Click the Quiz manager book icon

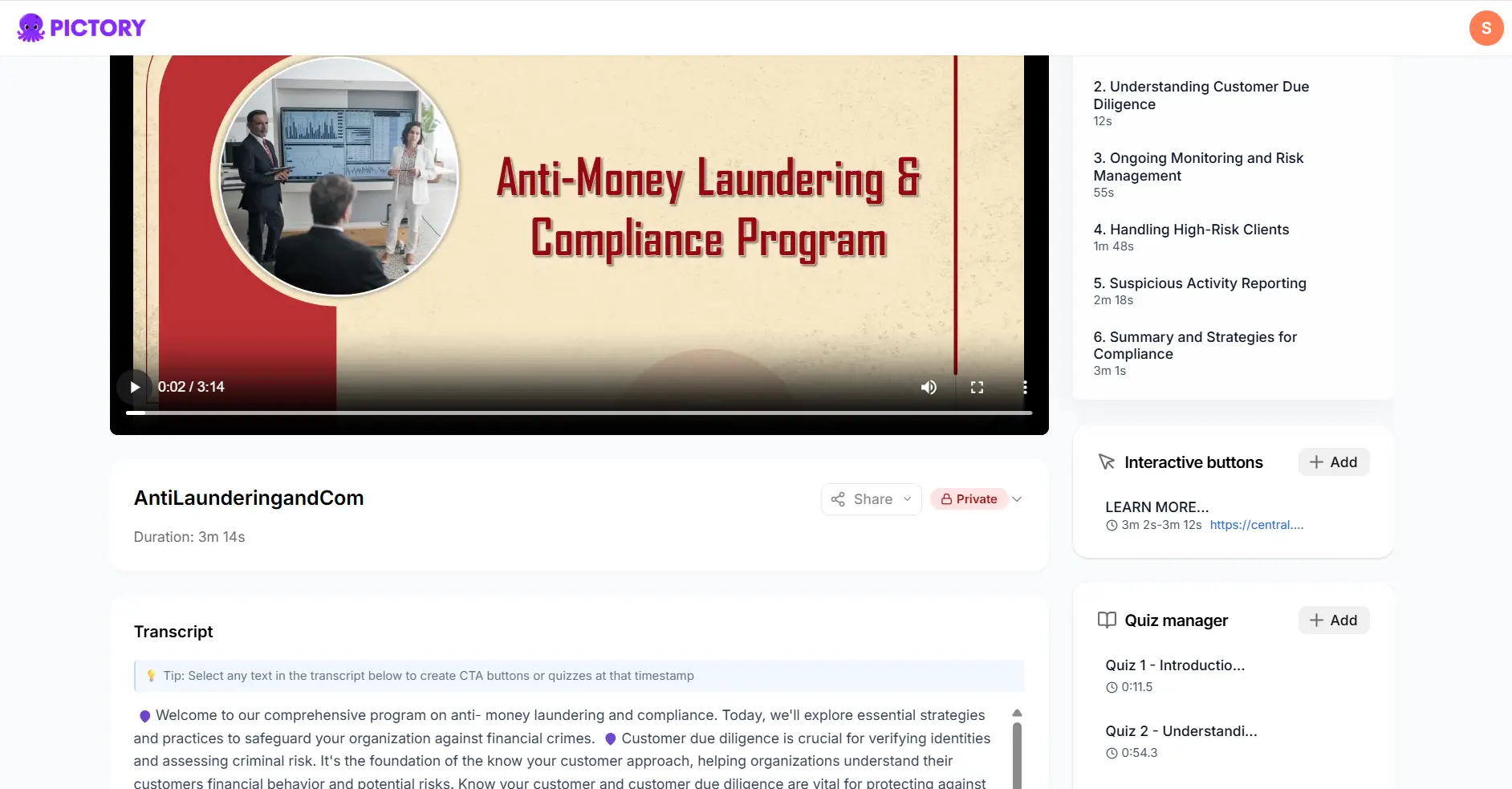(1107, 620)
